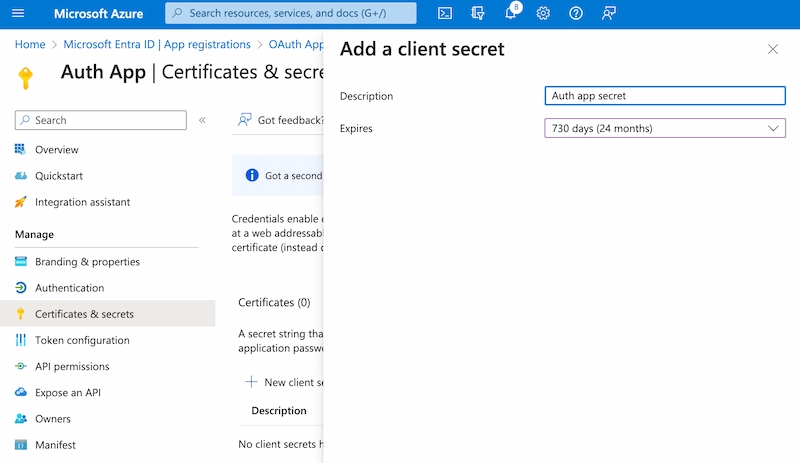800x463 pixels.
Task: Select API permissions in the sidebar
Action: (x=72, y=366)
